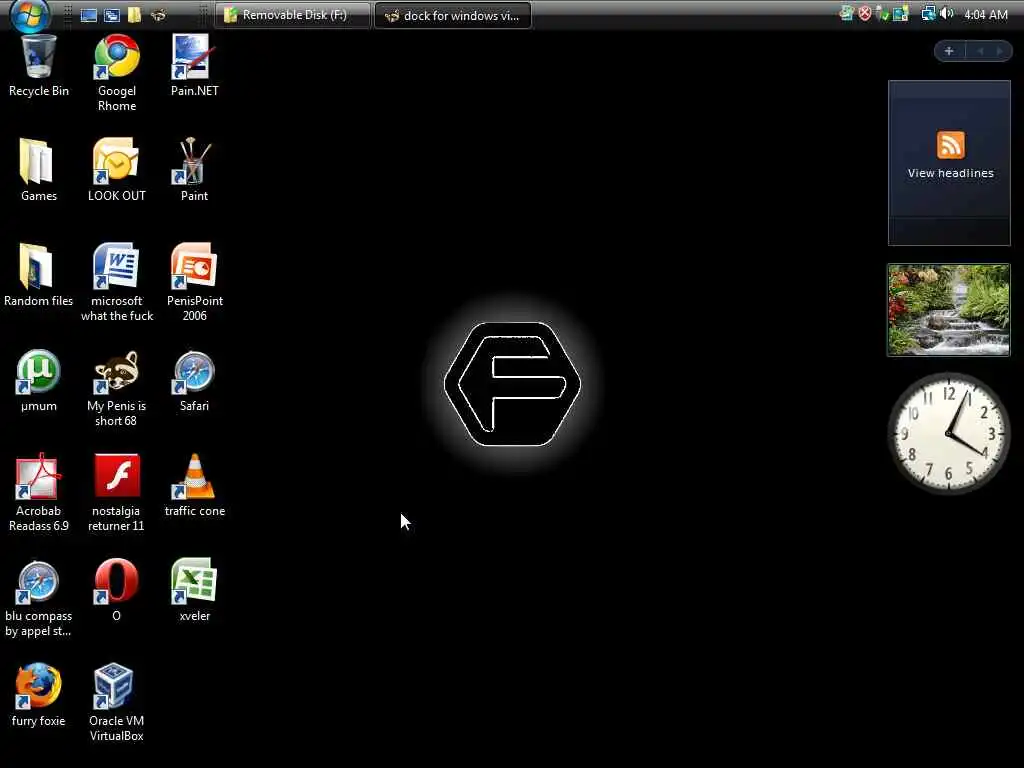1024x768 pixels.
Task: Select the raccoon shortcut on the desktop
Action: (117, 372)
